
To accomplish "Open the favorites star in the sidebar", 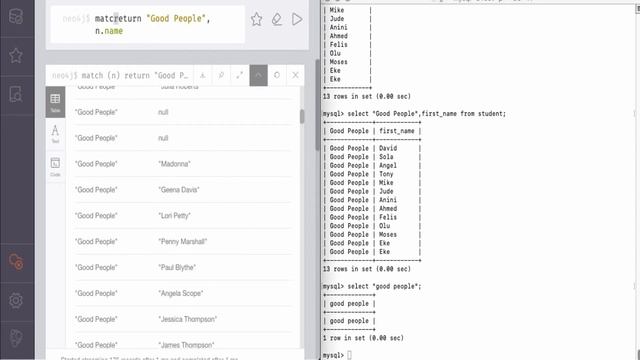I will 16,56.
